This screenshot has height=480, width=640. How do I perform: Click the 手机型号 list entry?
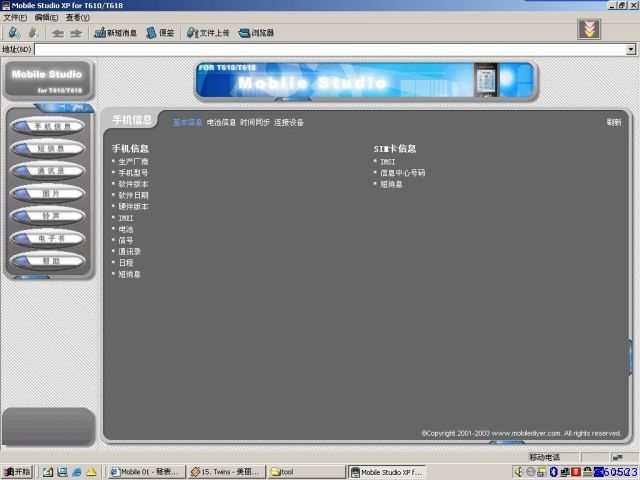pyautogui.click(x=133, y=173)
